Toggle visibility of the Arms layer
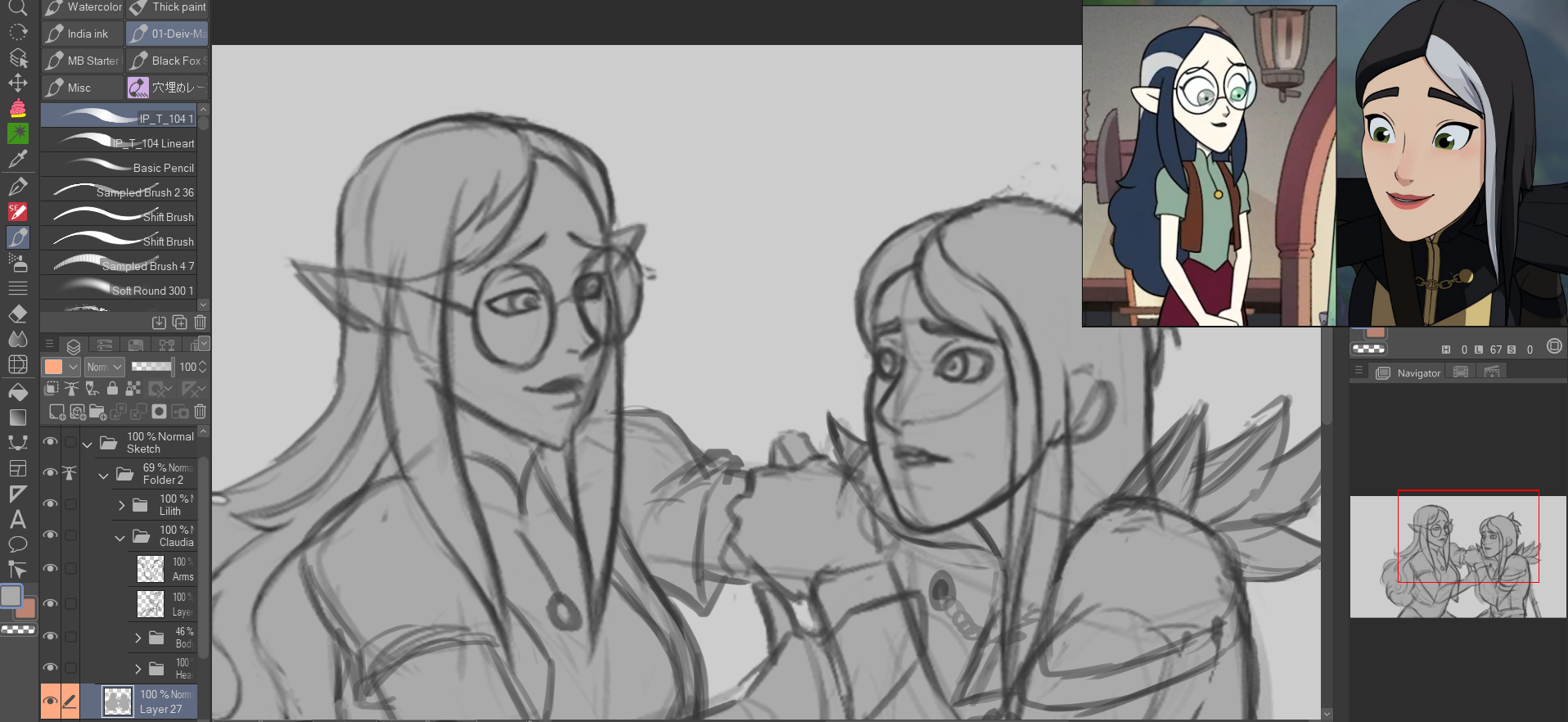 pos(50,568)
